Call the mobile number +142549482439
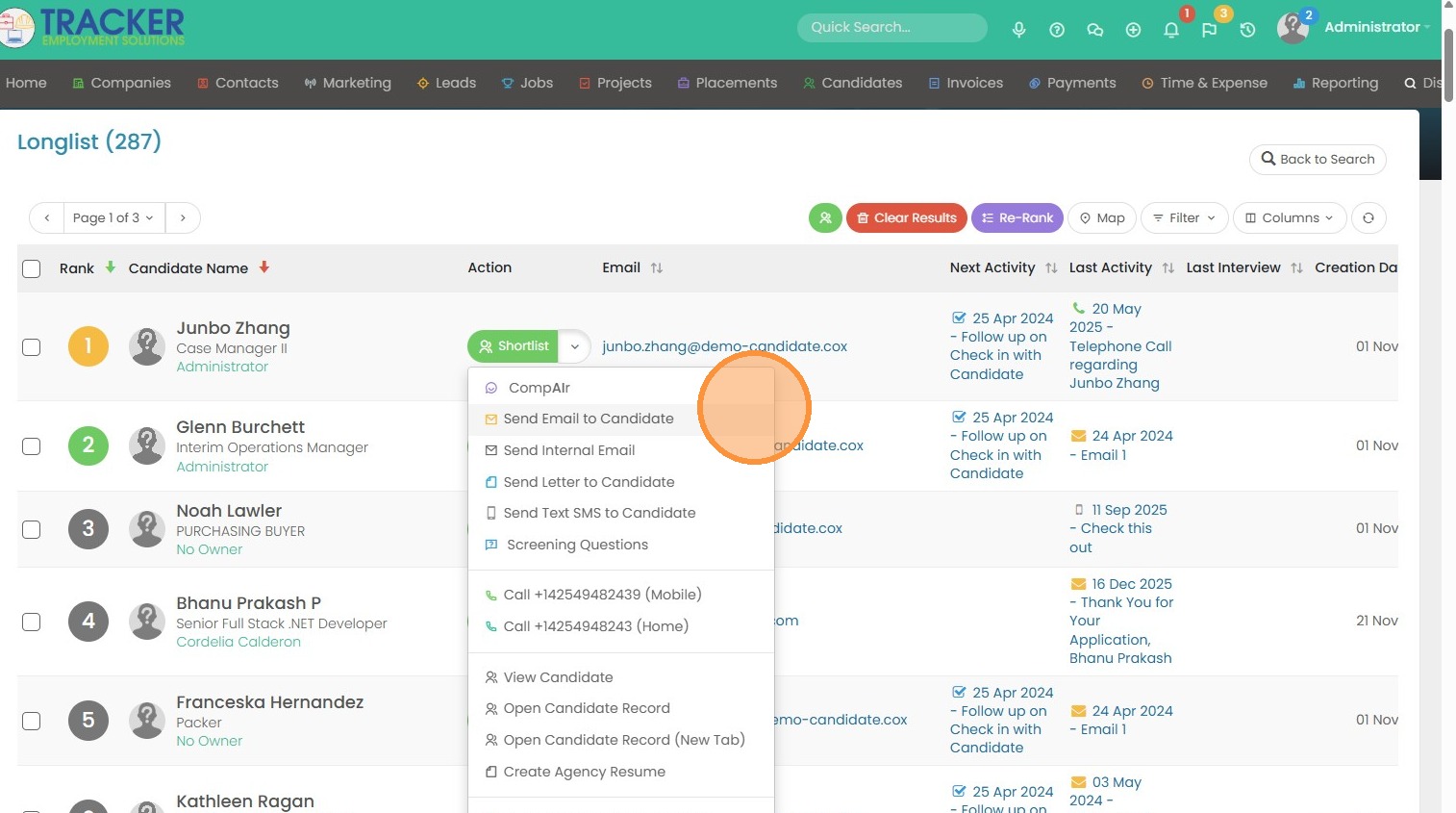 click(x=620, y=595)
